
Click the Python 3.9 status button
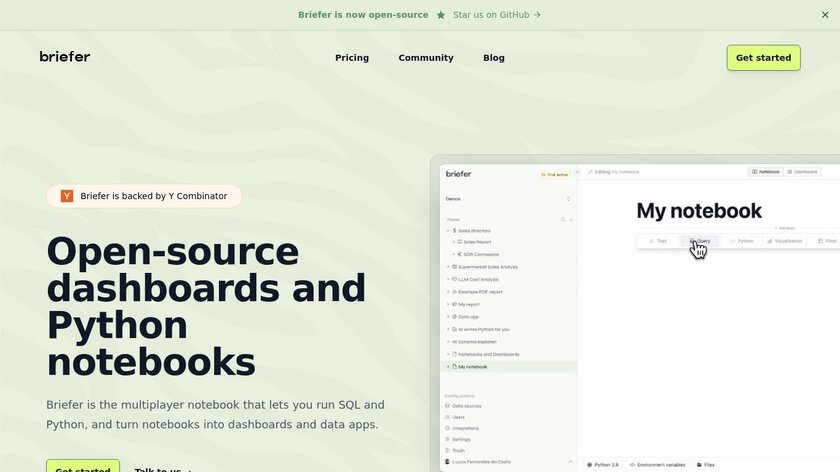(x=603, y=465)
